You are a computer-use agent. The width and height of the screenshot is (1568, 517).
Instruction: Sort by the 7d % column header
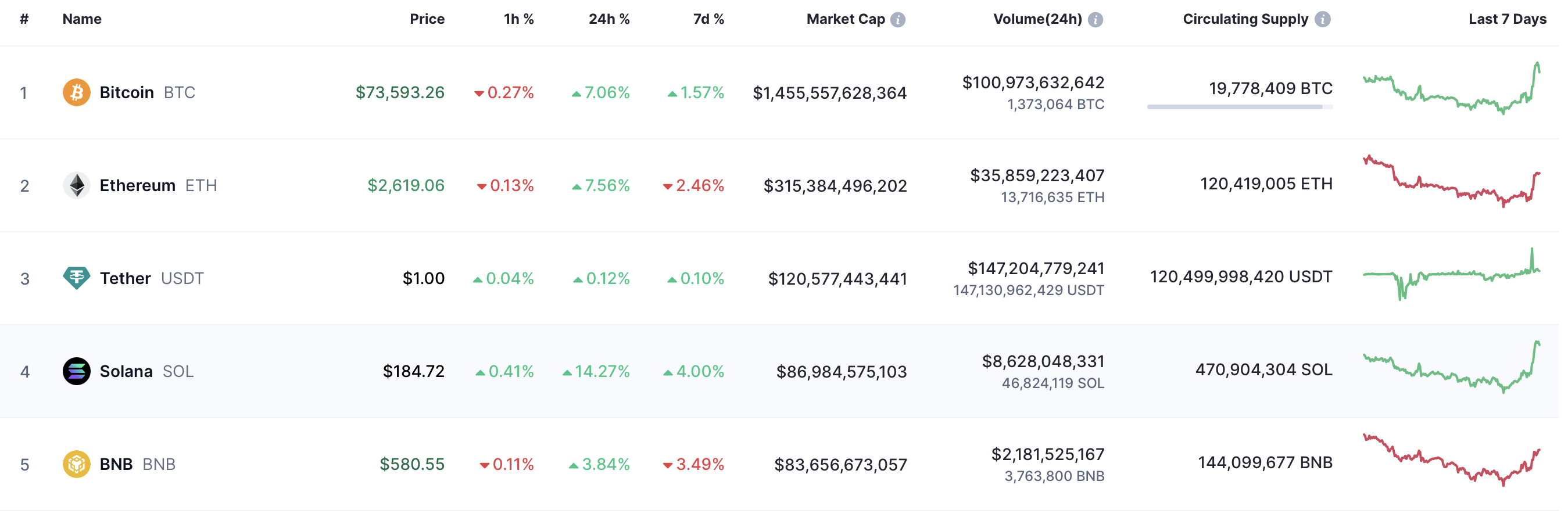(708, 19)
